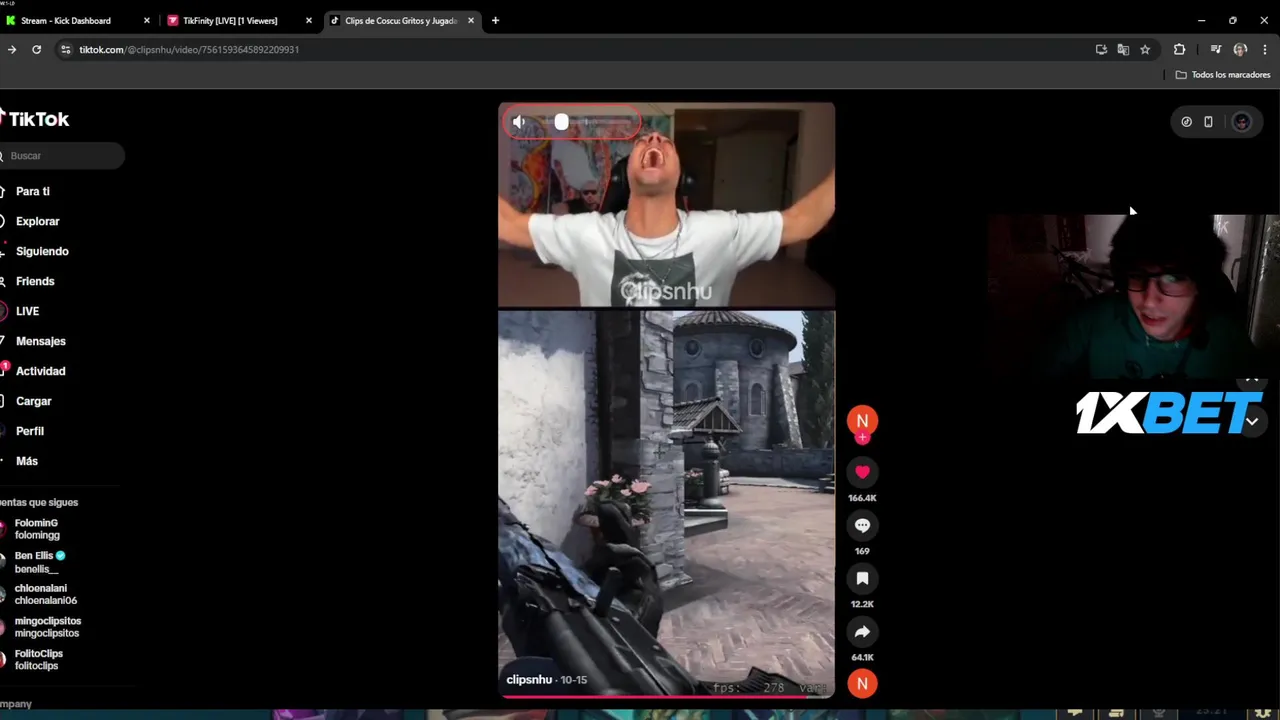Open Perfil in sidebar
Screen dimensions: 1280x720
tap(29, 431)
